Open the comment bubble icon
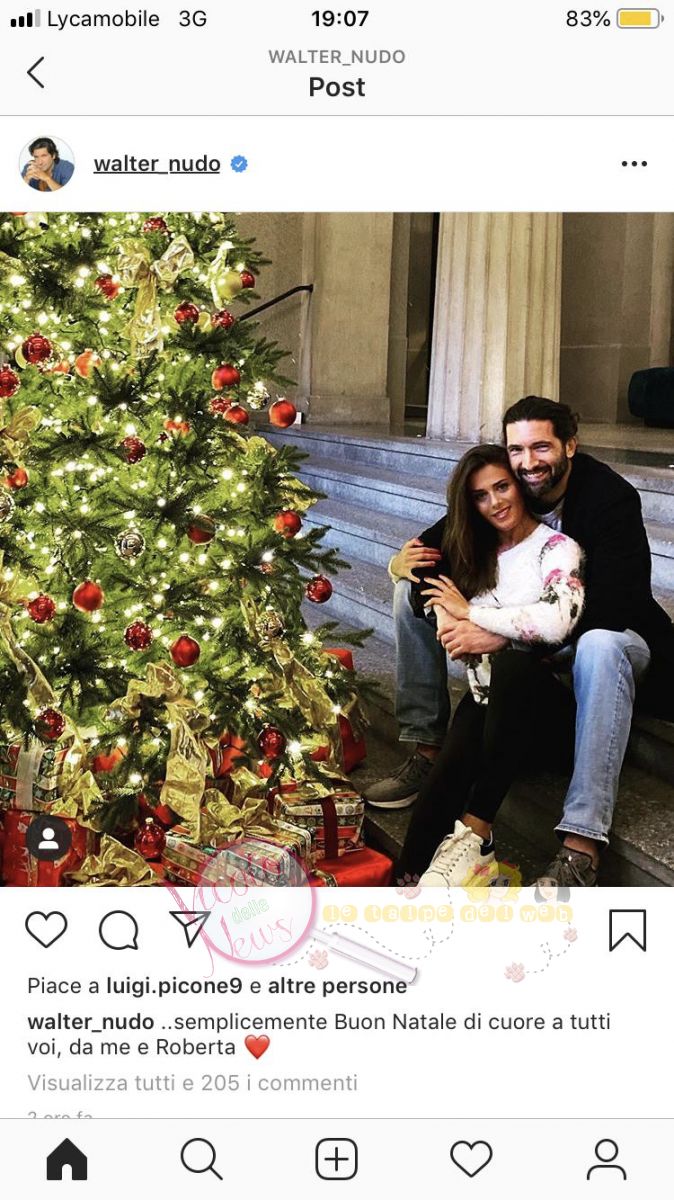Viewport: 674px width, 1200px height. tap(119, 930)
